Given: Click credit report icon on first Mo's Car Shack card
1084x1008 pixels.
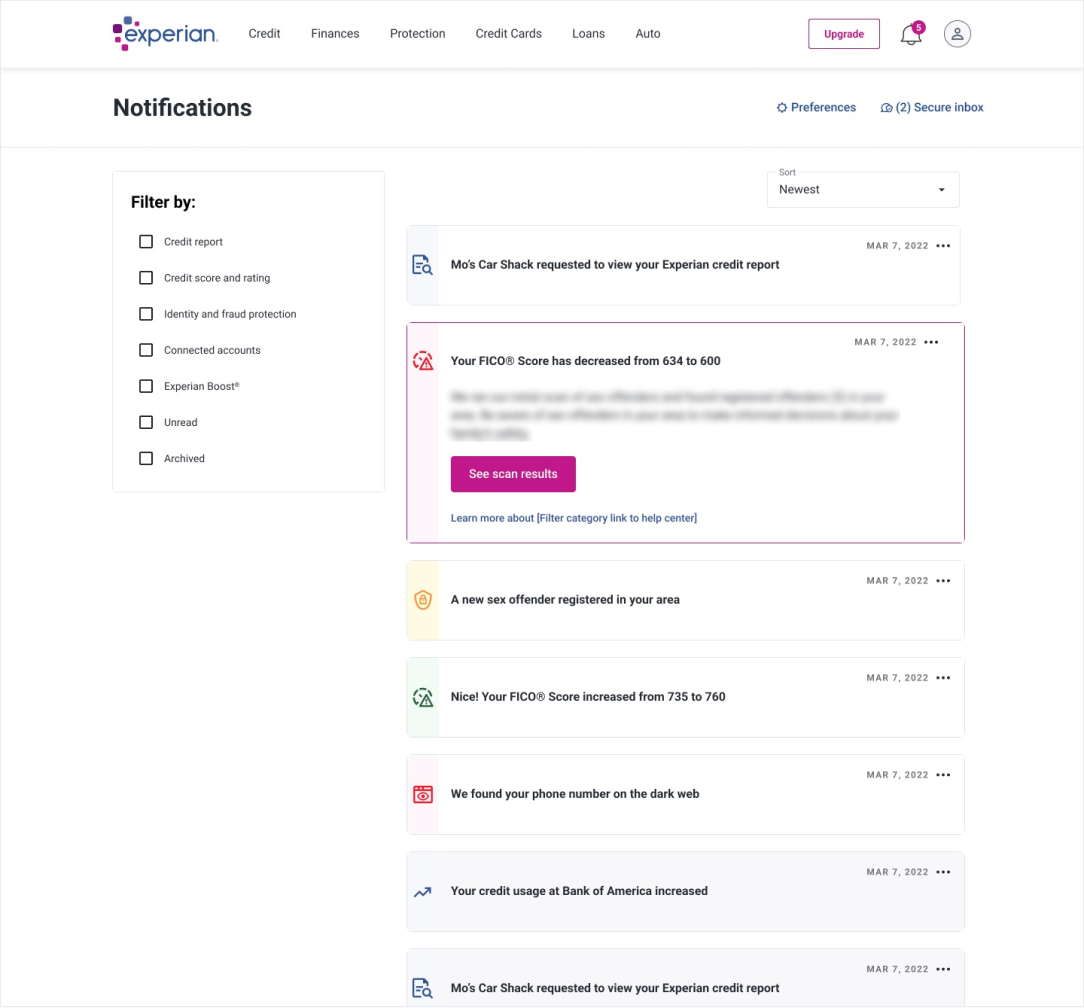Looking at the screenshot, I should click(422, 265).
